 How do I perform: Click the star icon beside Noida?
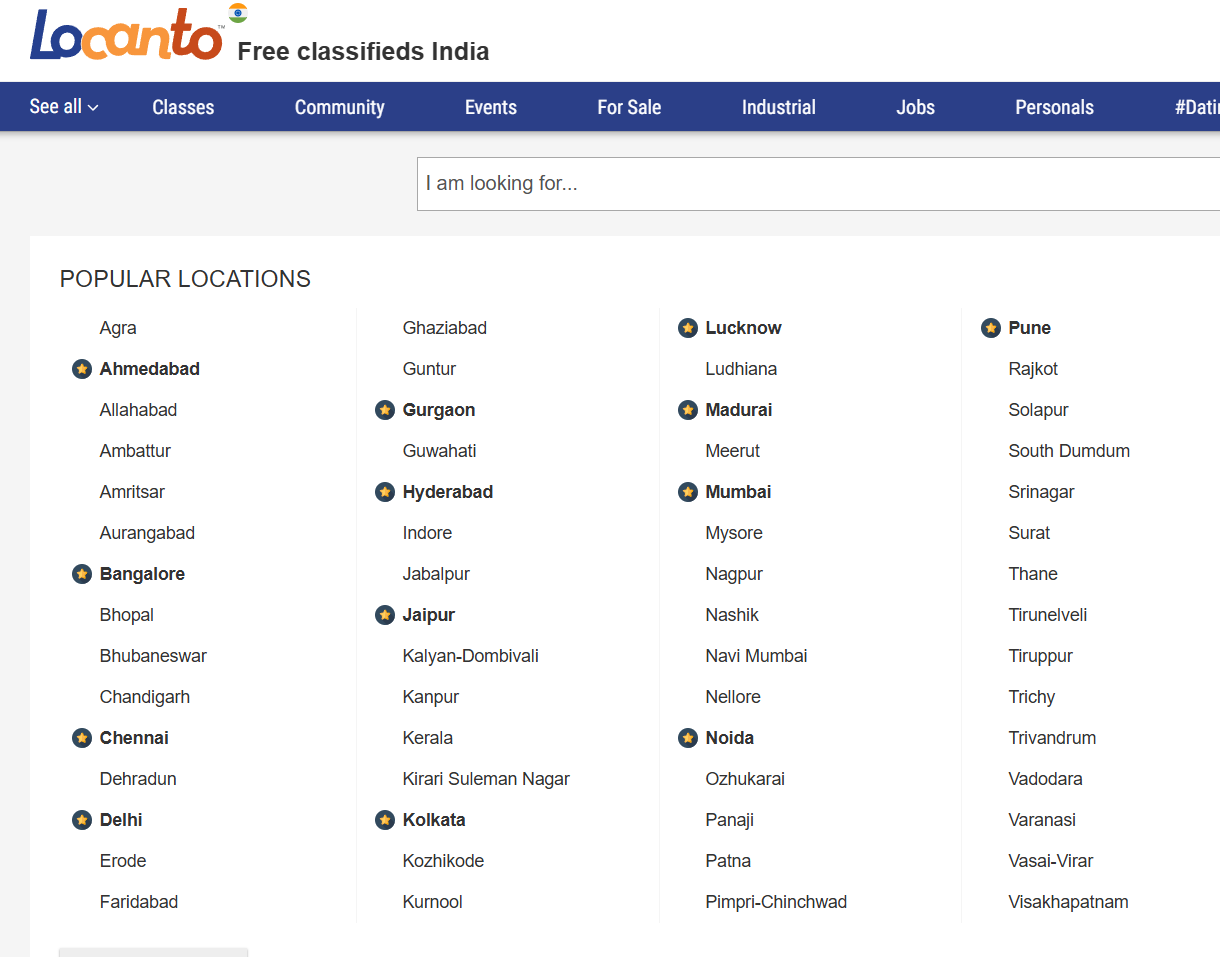(x=688, y=738)
